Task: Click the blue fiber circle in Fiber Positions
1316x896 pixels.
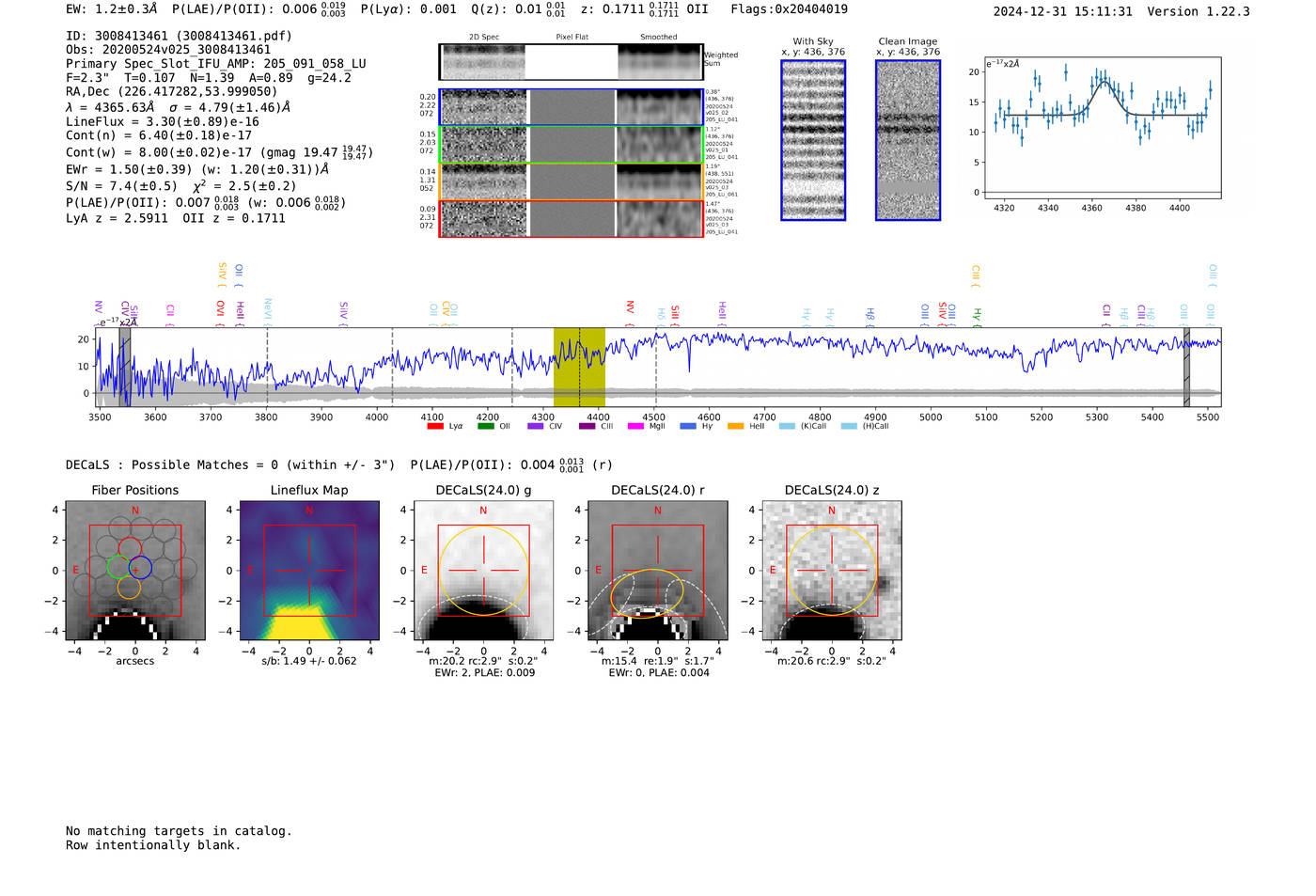Action: [x=141, y=567]
